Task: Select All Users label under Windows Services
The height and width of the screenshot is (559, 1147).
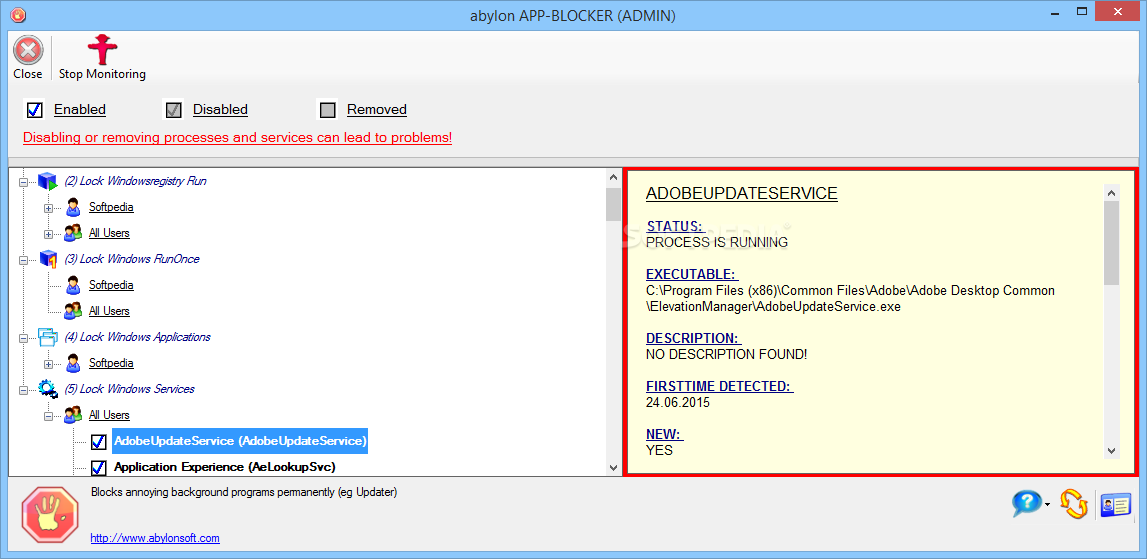Action: 109,415
